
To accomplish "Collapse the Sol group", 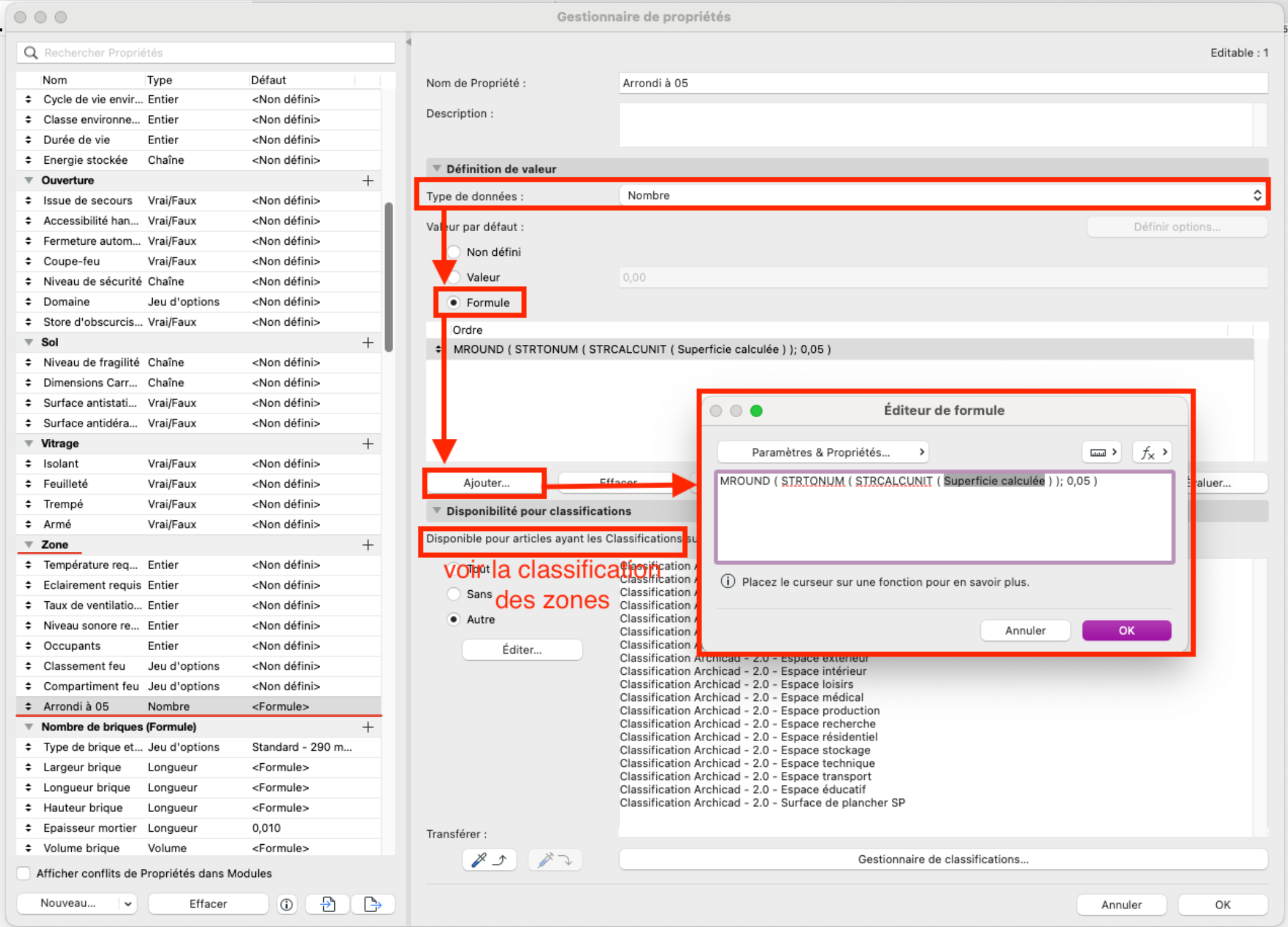I will [x=28, y=342].
